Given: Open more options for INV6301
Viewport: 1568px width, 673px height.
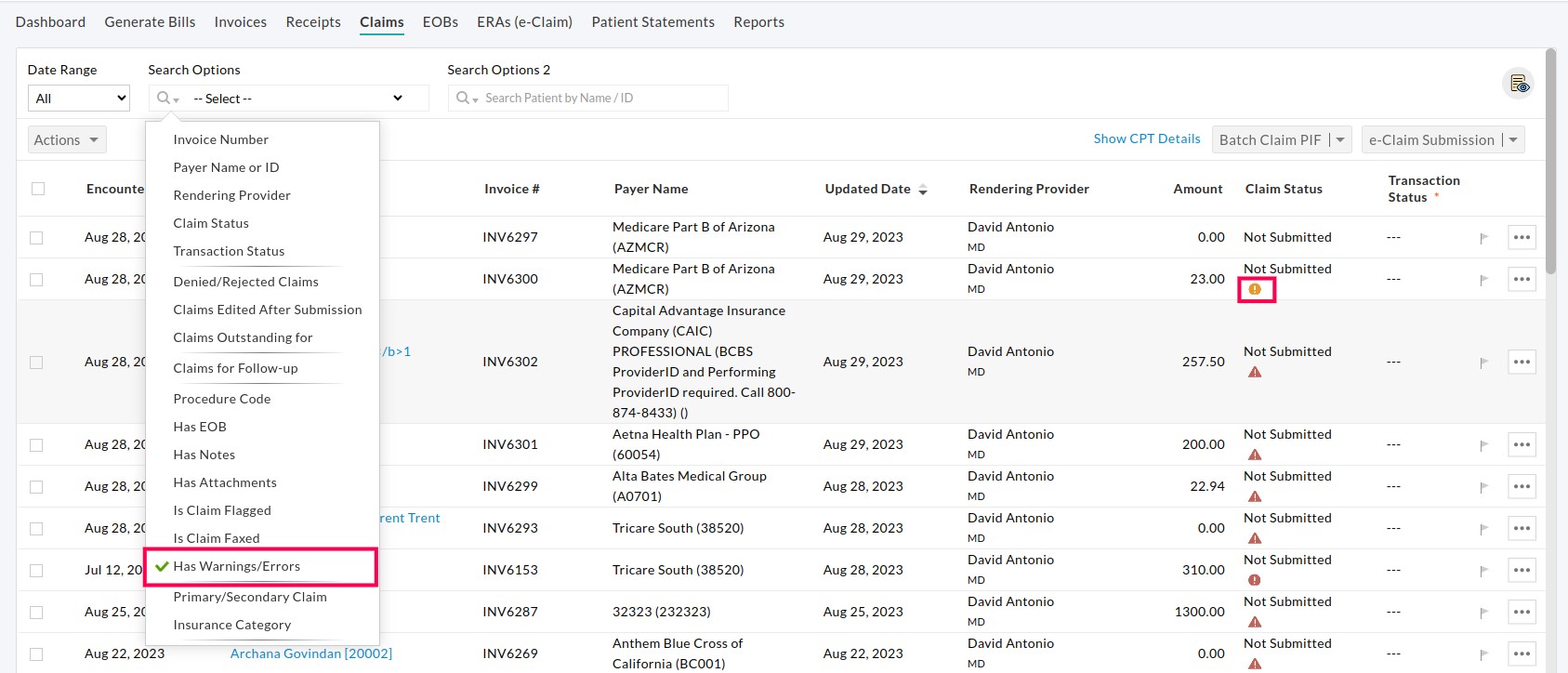Looking at the screenshot, I should point(1522,444).
